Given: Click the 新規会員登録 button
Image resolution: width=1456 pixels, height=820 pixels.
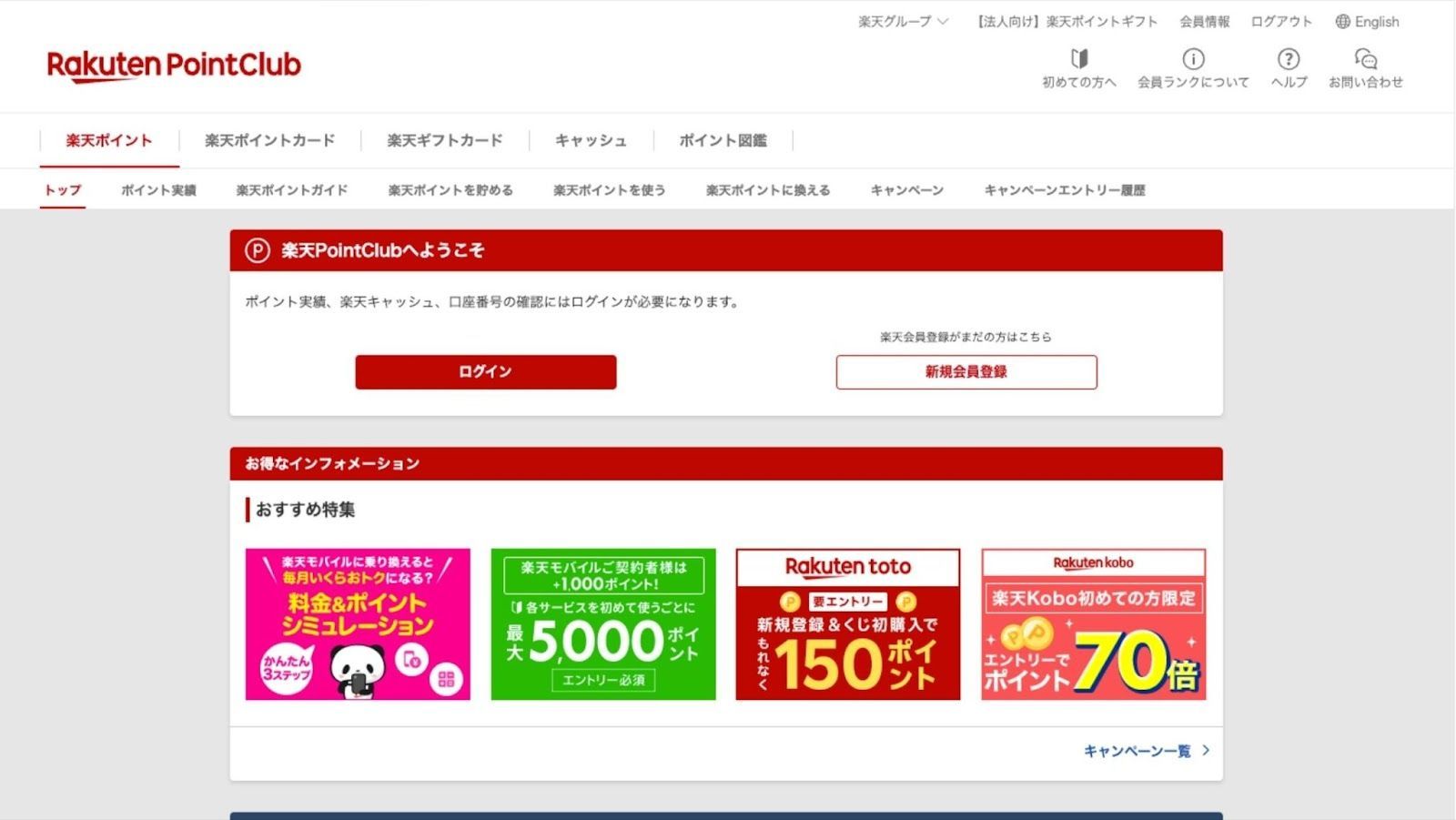Looking at the screenshot, I should tap(966, 372).
